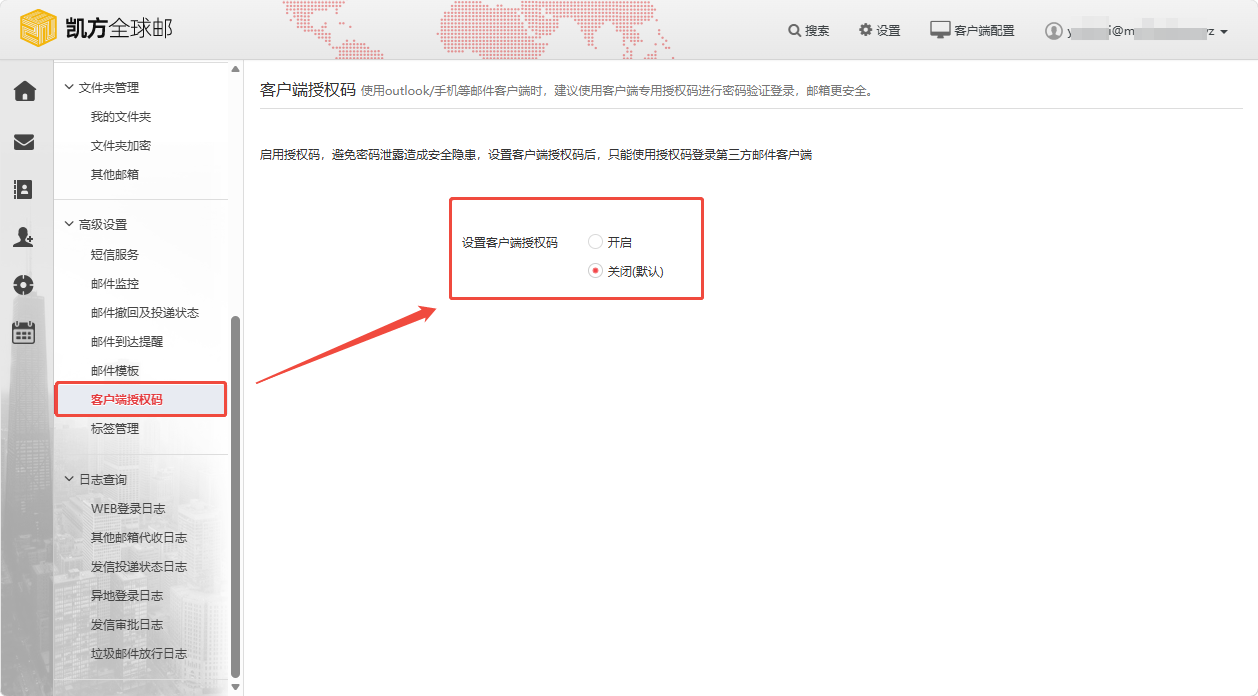1258x696 pixels.
Task: Click the user avatar icon
Action: coord(1053,31)
